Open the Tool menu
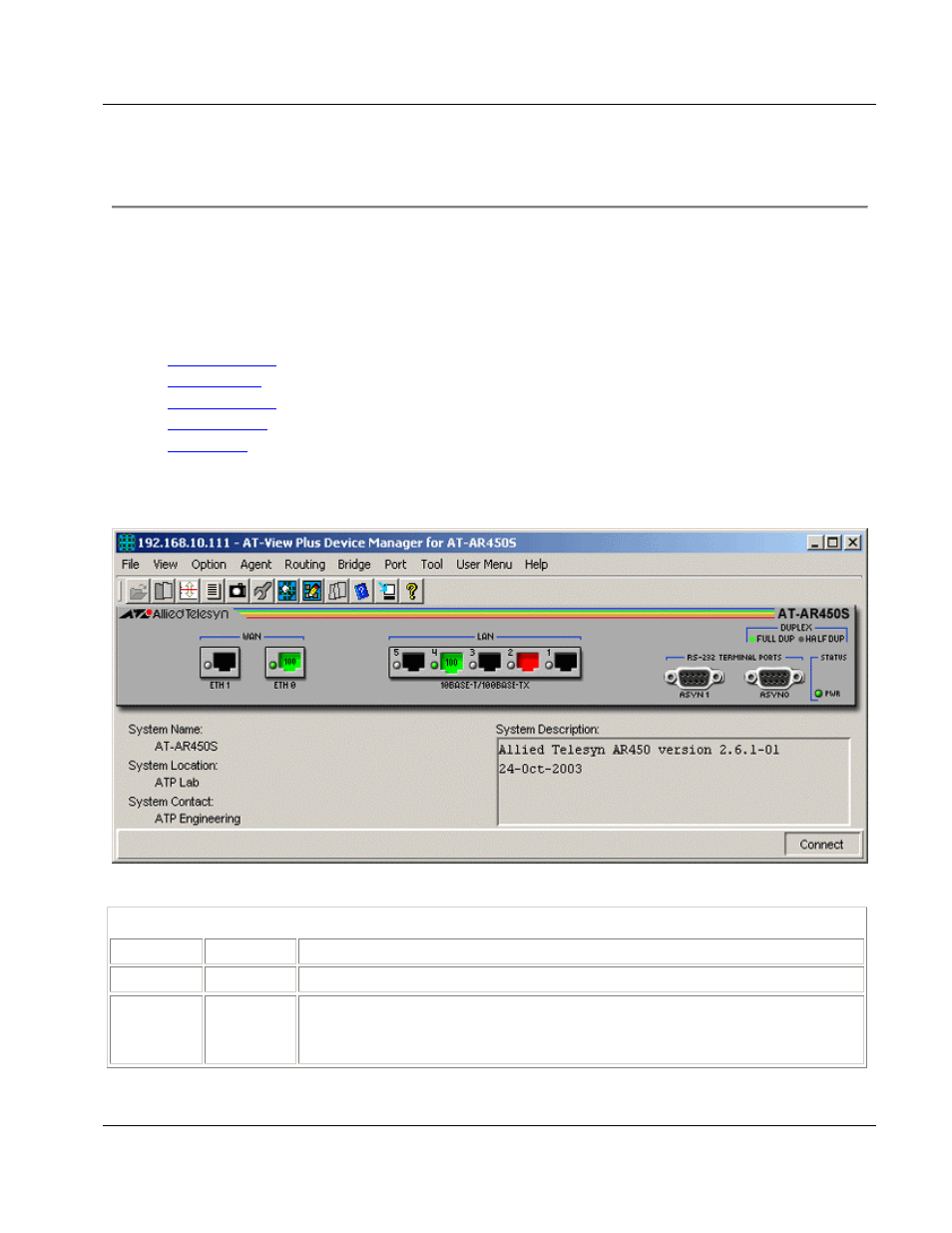952x1233 pixels. click(x=432, y=564)
